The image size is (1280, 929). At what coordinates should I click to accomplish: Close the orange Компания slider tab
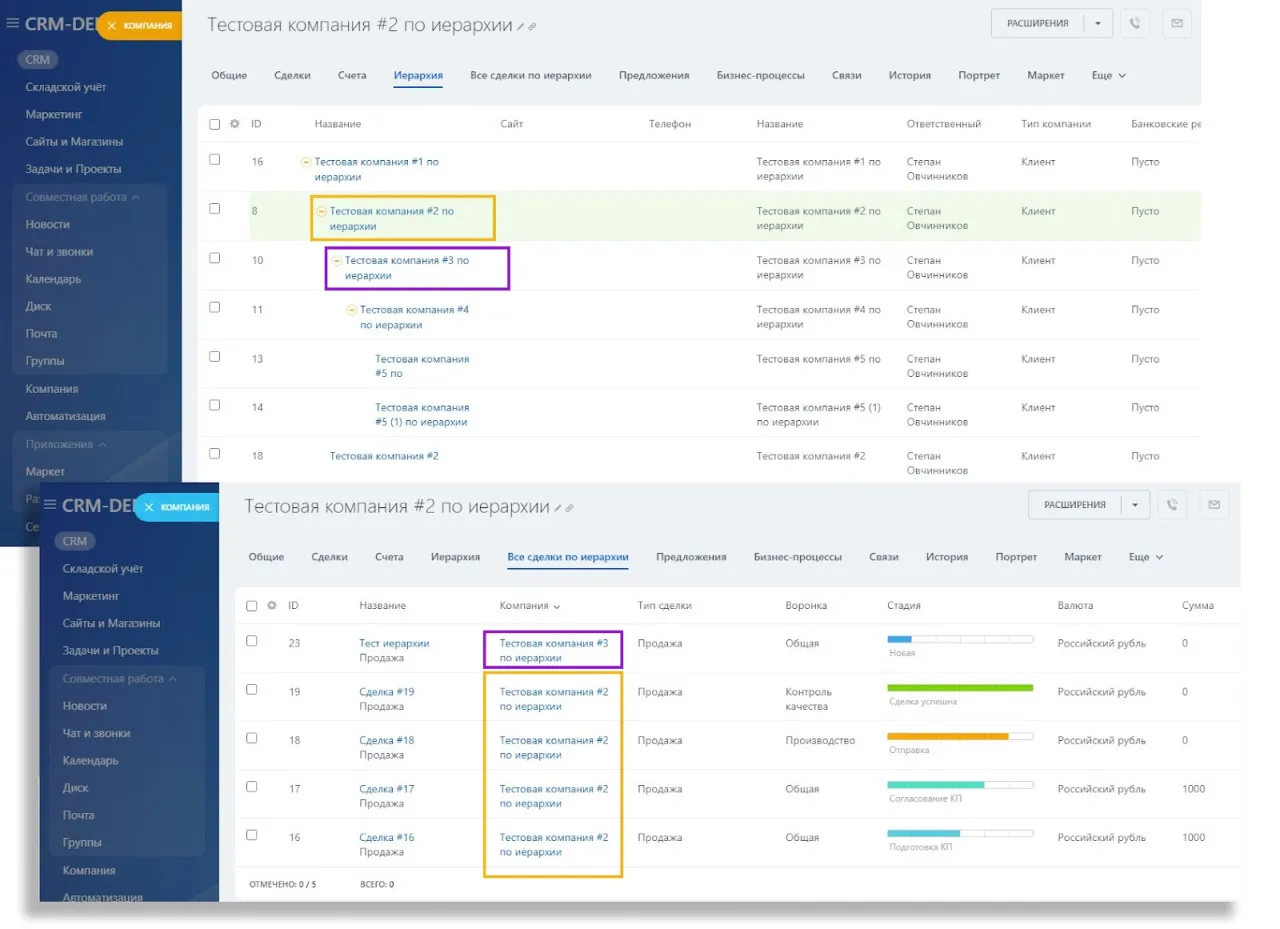[x=112, y=25]
